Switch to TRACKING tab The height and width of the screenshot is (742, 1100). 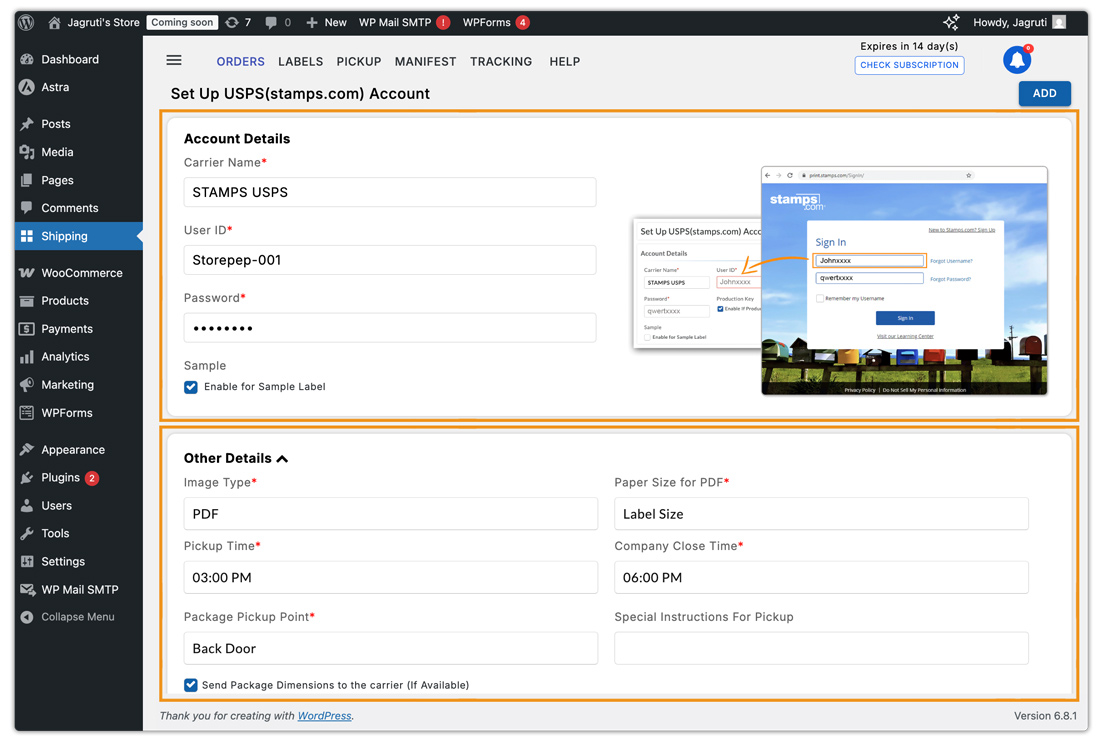[x=501, y=62]
